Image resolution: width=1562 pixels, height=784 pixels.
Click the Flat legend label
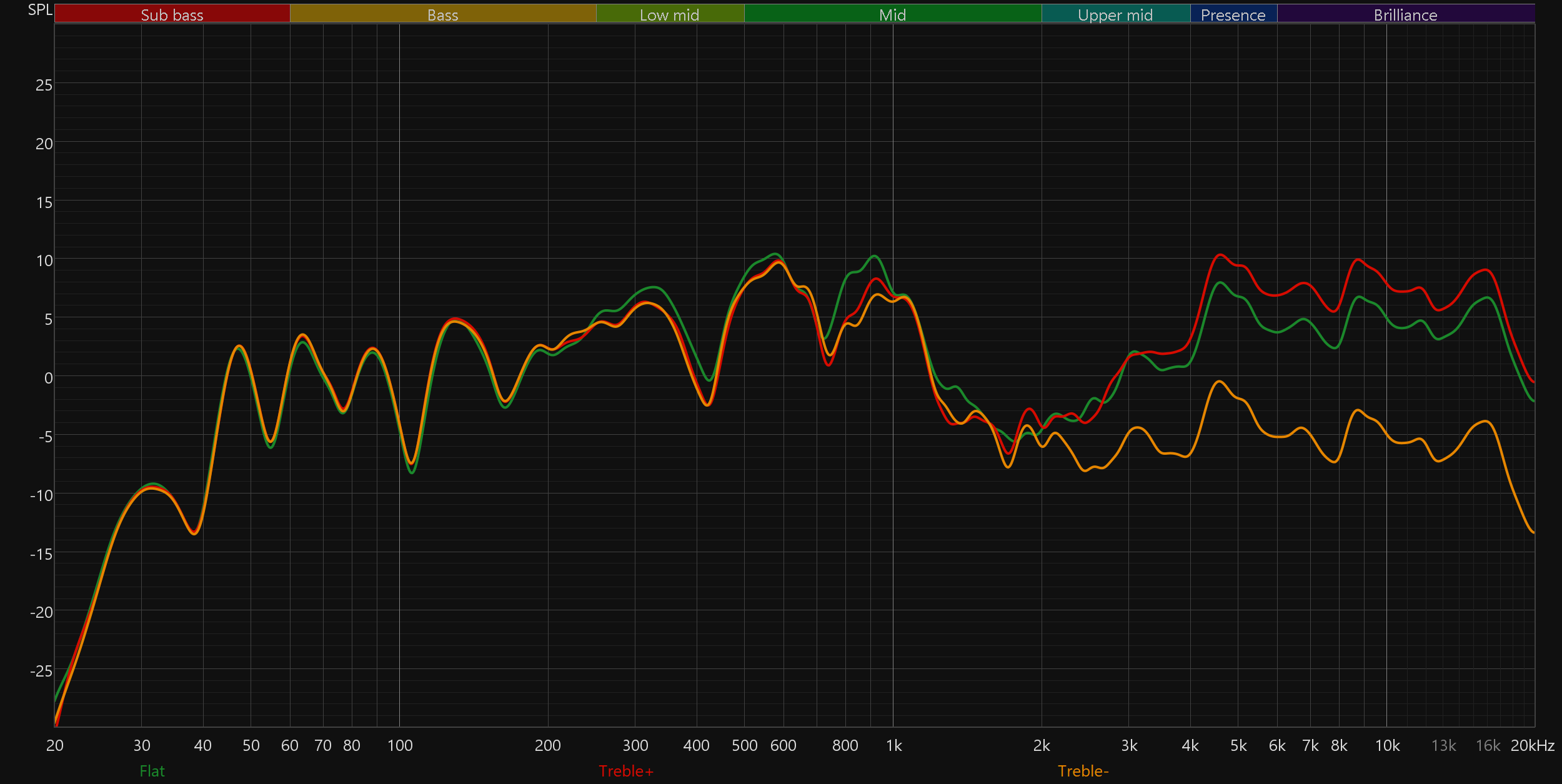[152, 771]
